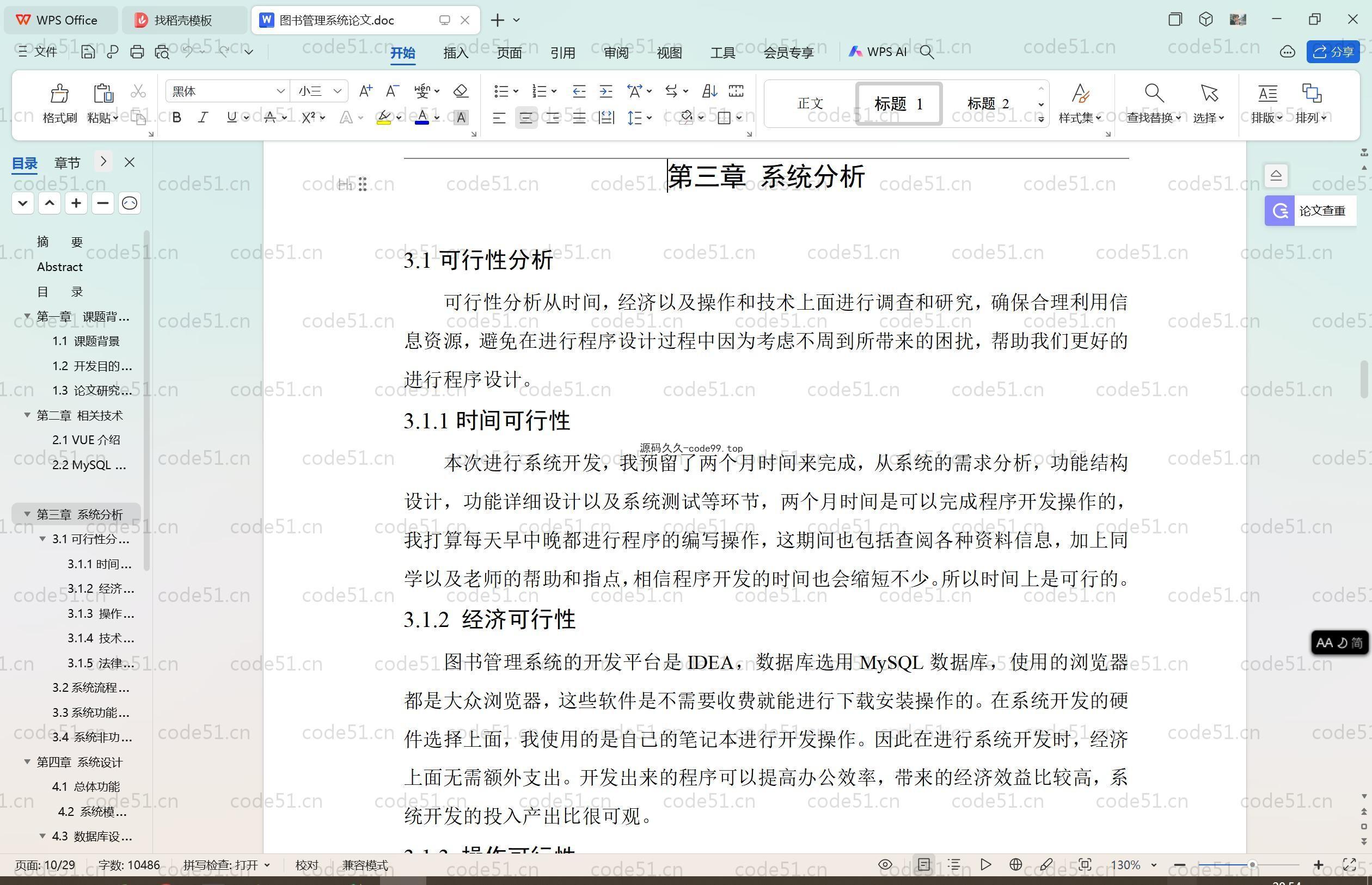Click the Cut scissors icon
The image size is (1372, 885).
pyautogui.click(x=138, y=91)
